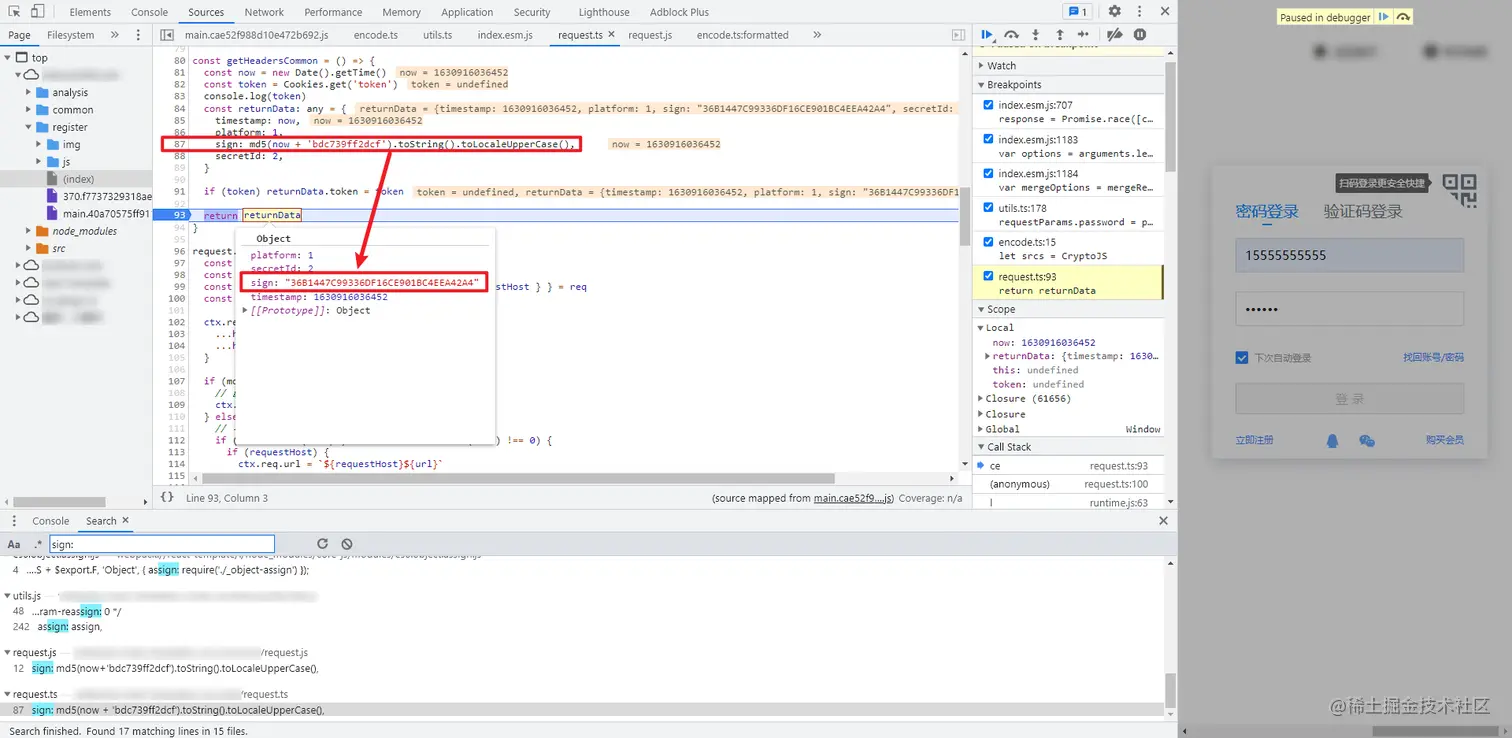
Task: Uncheck breakpoint encode.ts:15
Action: [988, 242]
